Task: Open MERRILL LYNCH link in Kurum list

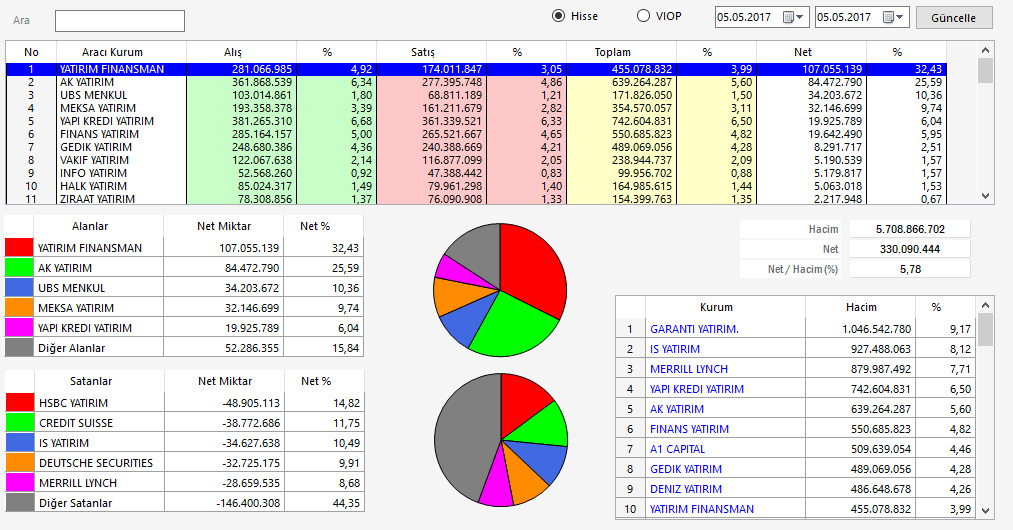Action: click(x=689, y=369)
